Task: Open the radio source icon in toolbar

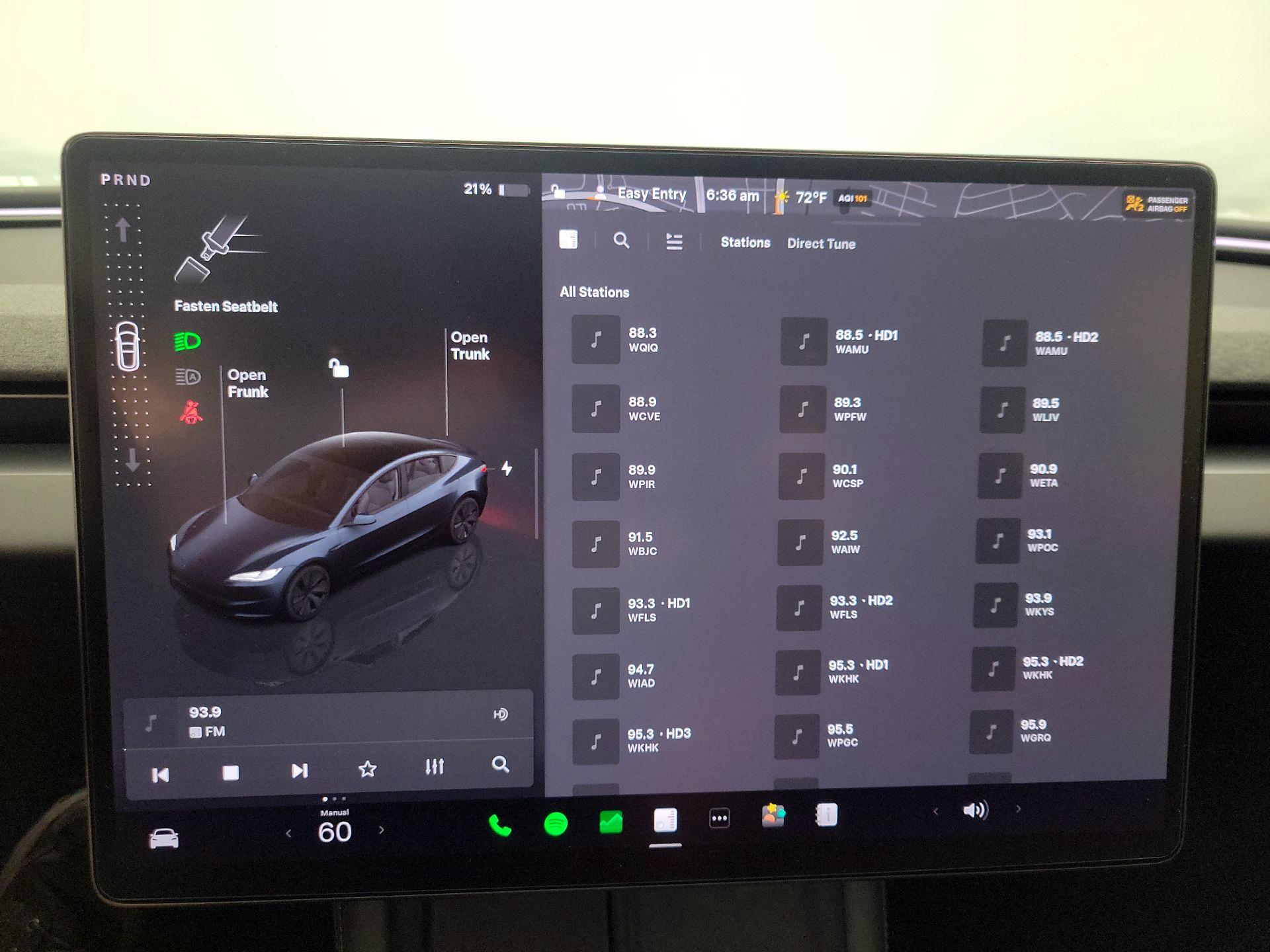Action: pos(568,239)
